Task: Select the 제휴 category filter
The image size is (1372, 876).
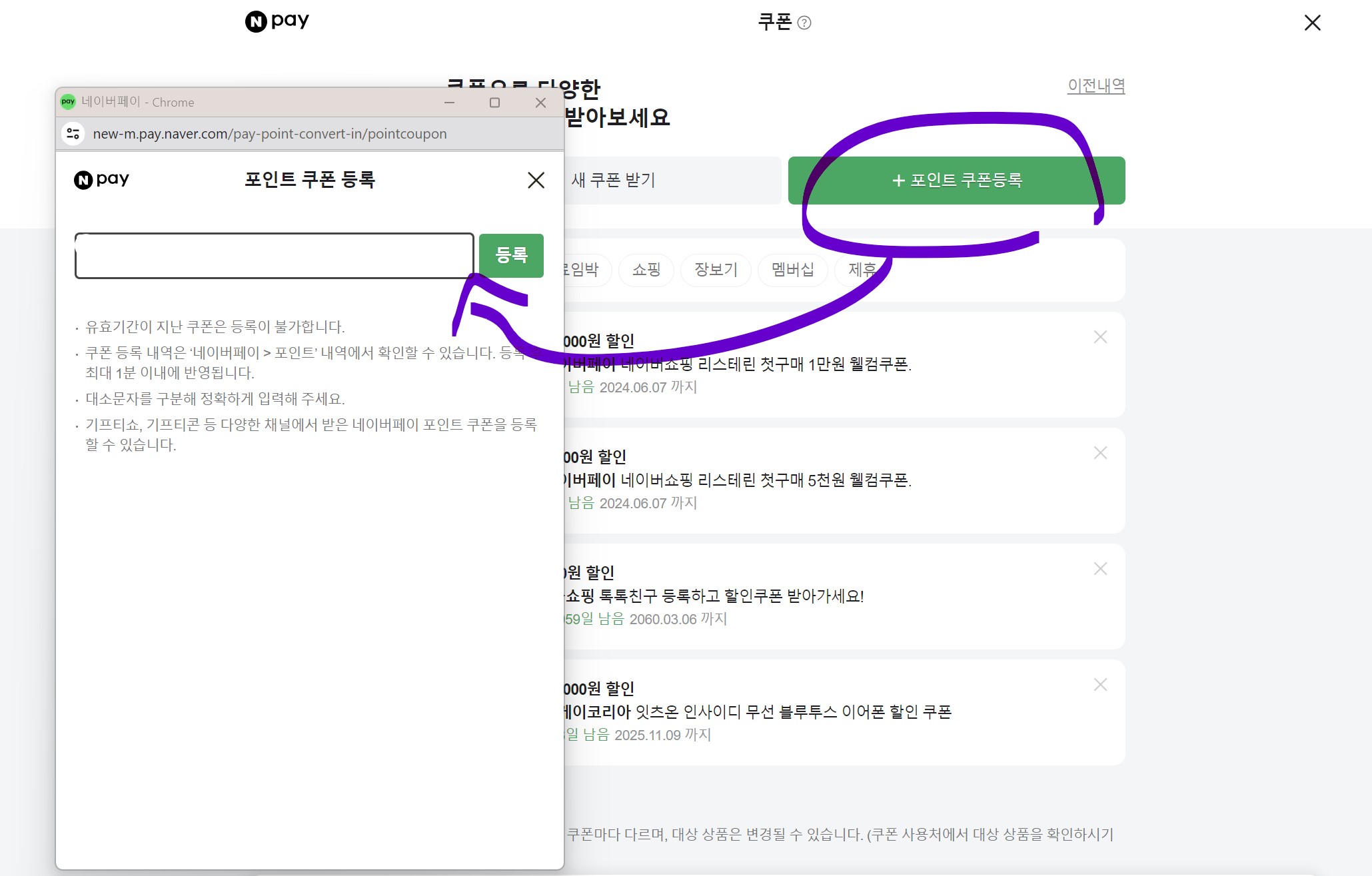Action: [860, 270]
